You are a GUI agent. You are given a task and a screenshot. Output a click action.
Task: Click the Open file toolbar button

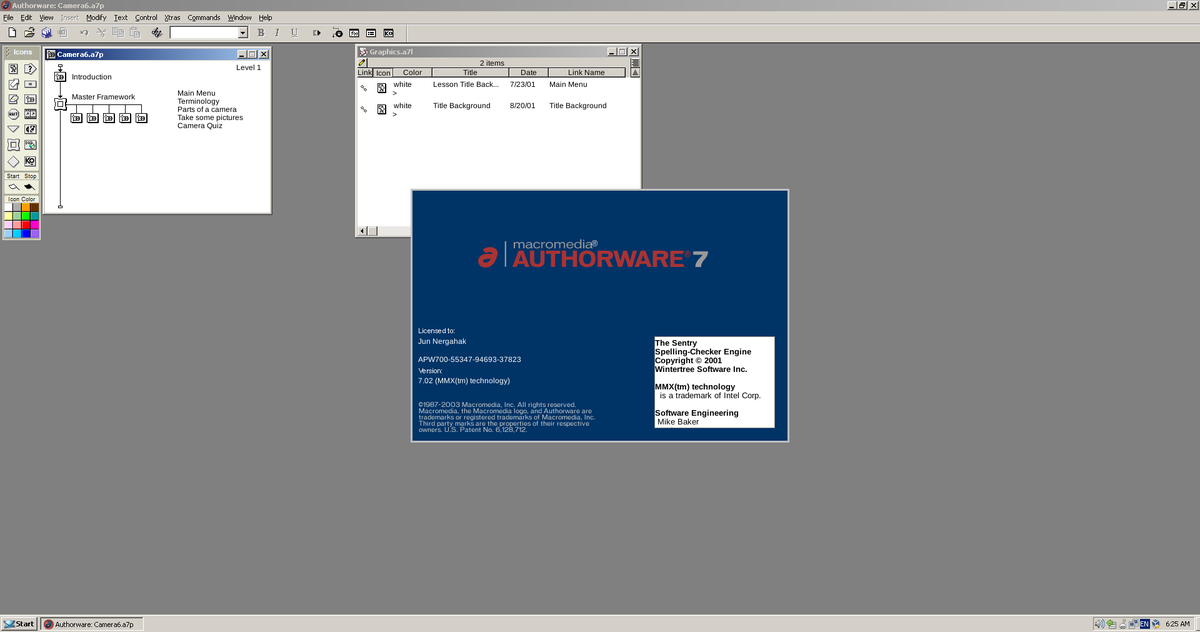coord(29,32)
